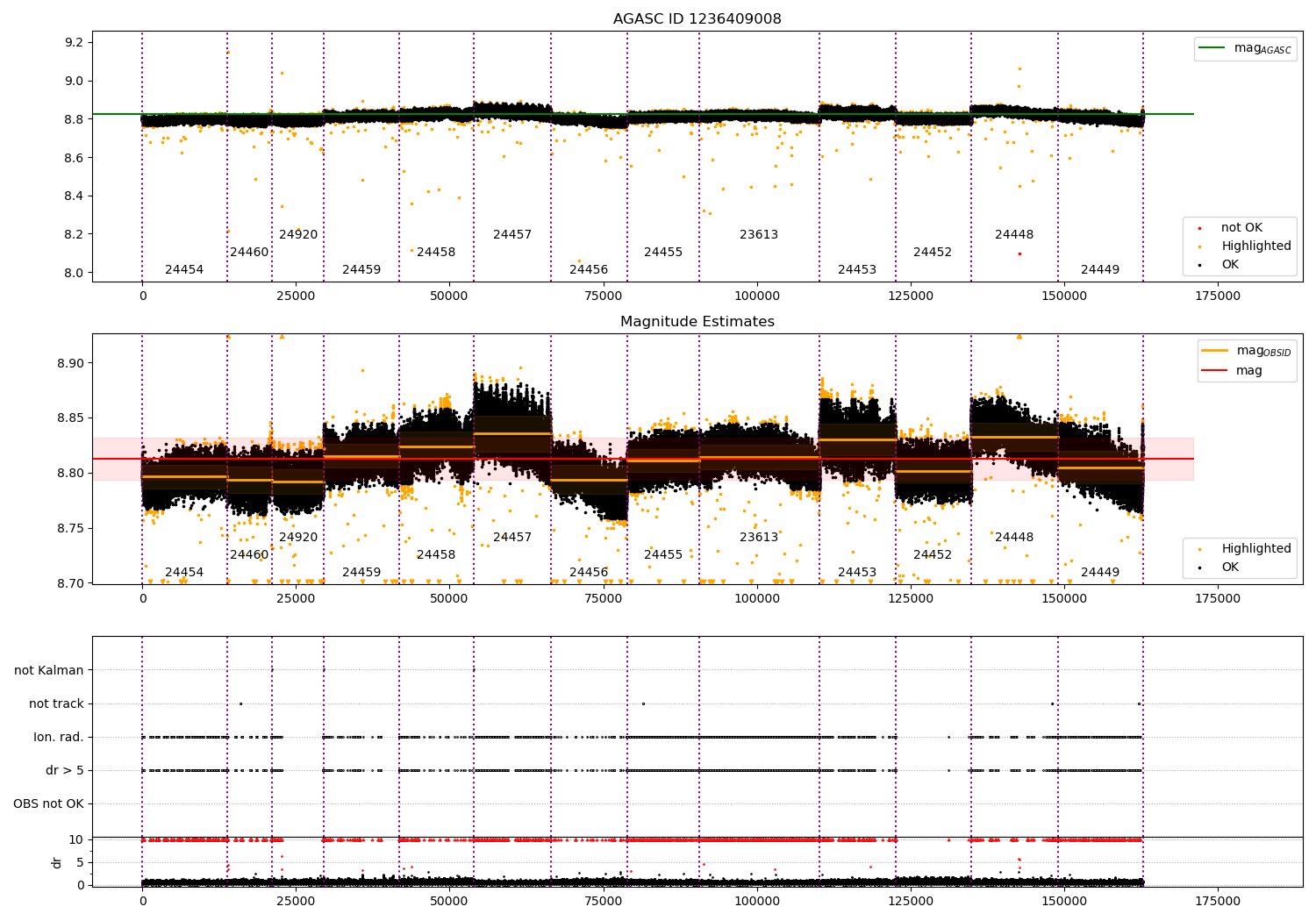Screen dimensions: 1316x921
Task: Click obsid label 24453 in the Magnitude Estimates panel
Action: [x=857, y=573]
